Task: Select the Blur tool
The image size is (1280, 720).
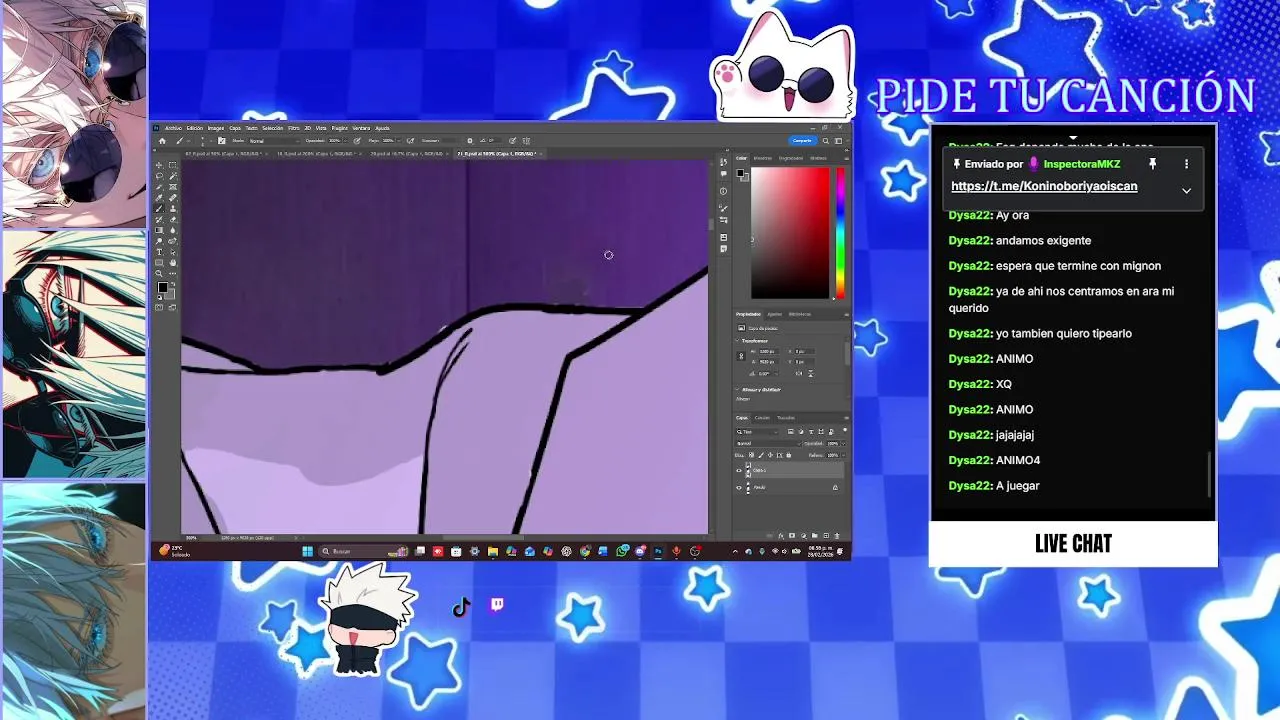Action: (x=173, y=230)
